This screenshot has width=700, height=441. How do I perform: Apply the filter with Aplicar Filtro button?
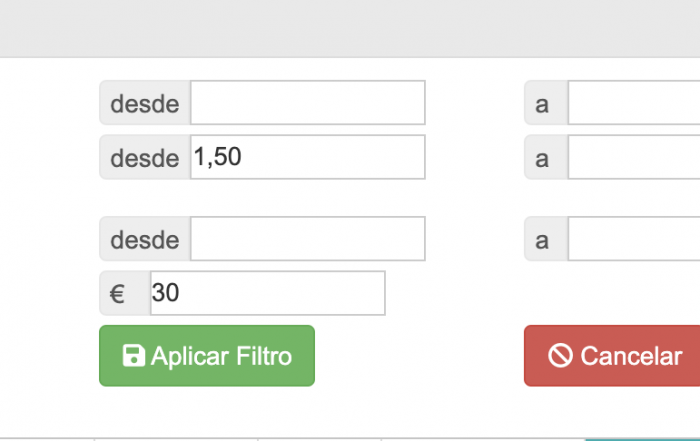pyautogui.click(x=207, y=356)
